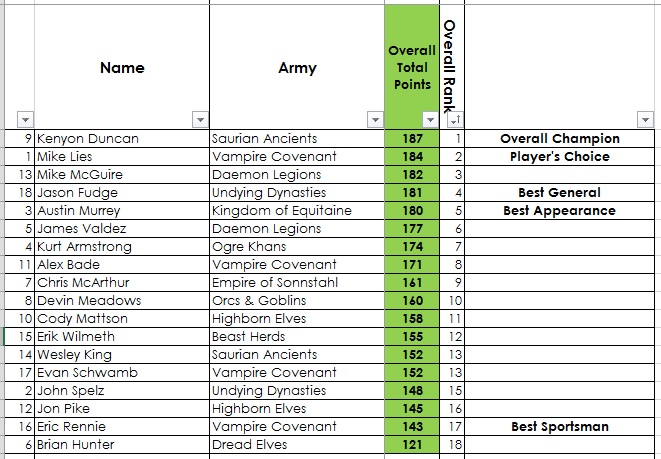The image size is (661, 459).
Task: Click the Best General award cell
Action: coord(560,193)
